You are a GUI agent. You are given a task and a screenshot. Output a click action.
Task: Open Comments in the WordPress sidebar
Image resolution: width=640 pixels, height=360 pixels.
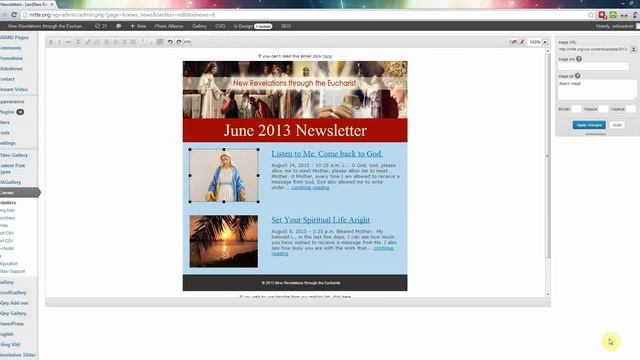pyautogui.click(x=11, y=48)
